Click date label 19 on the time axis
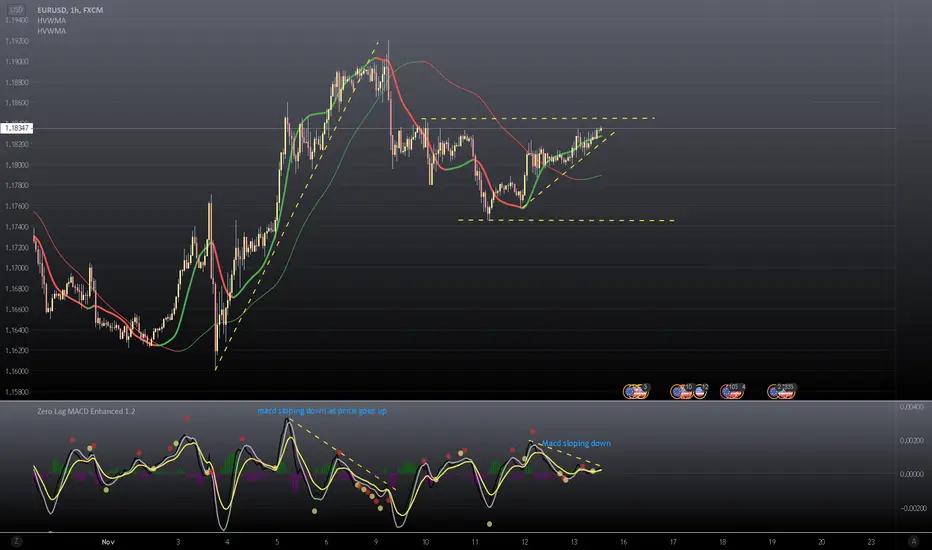The image size is (932, 550). click(772, 542)
